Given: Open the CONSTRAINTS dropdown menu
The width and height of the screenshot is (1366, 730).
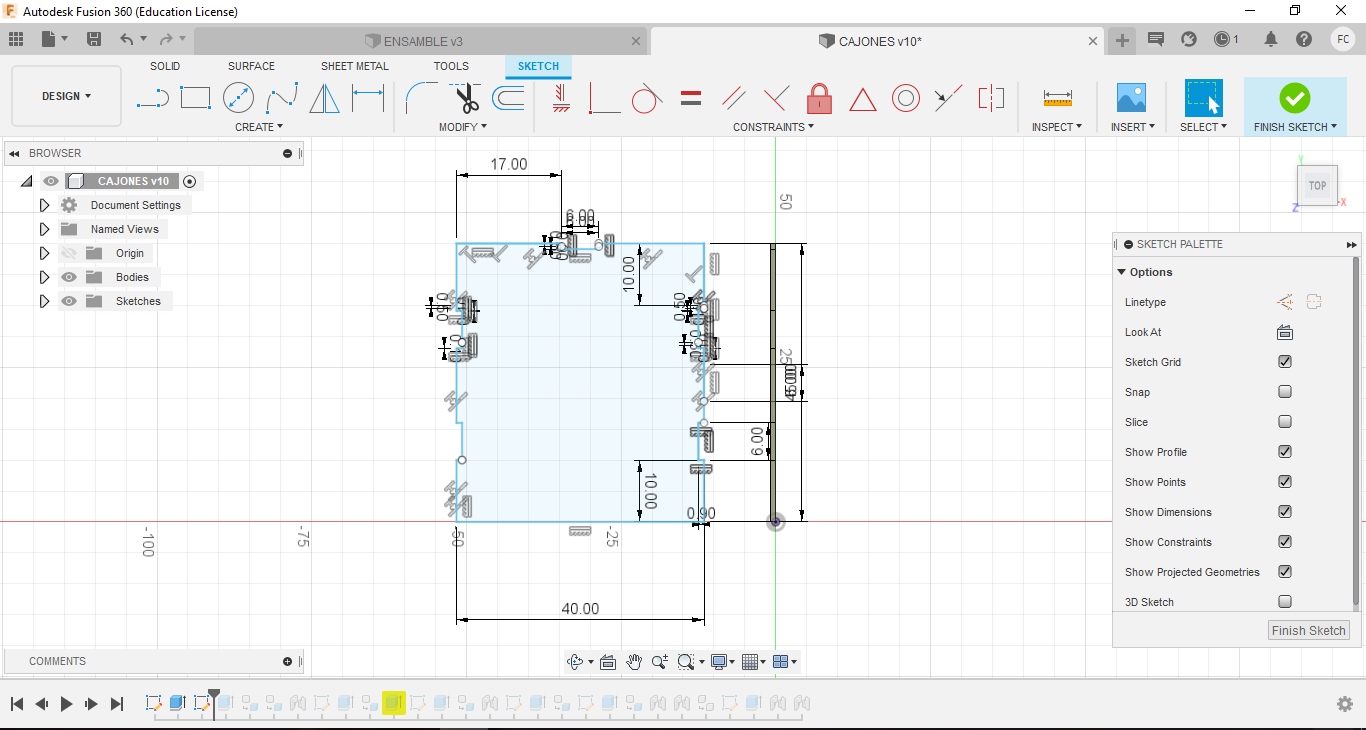Looking at the screenshot, I should coord(773,127).
